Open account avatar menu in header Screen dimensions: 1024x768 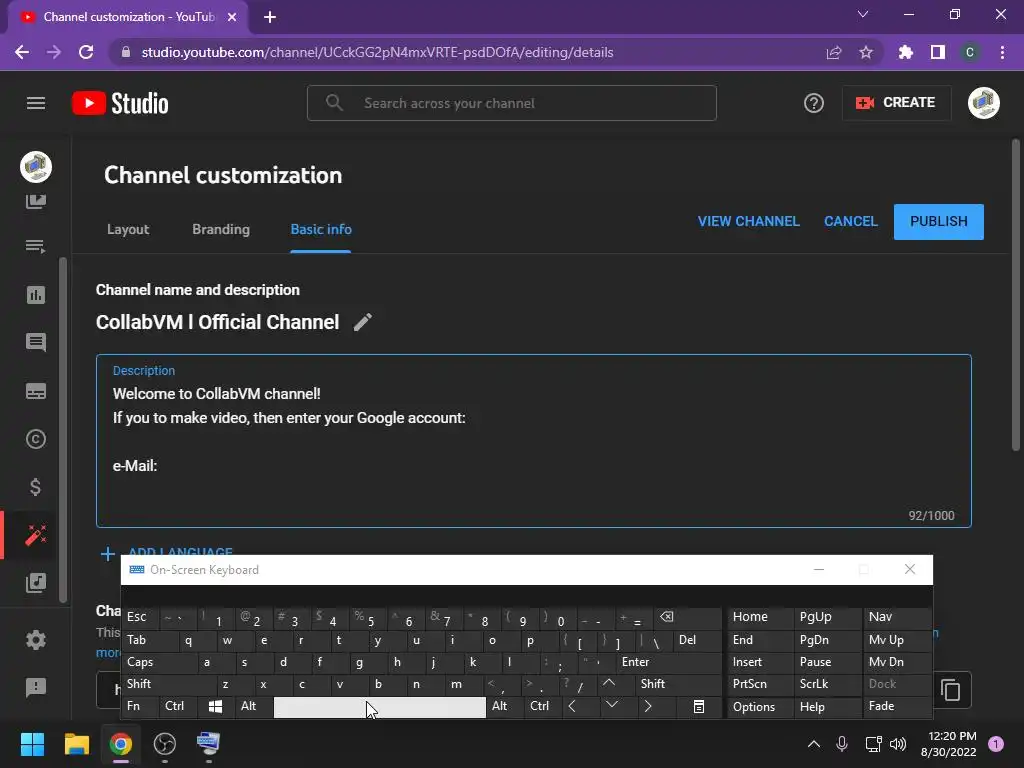coord(984,103)
